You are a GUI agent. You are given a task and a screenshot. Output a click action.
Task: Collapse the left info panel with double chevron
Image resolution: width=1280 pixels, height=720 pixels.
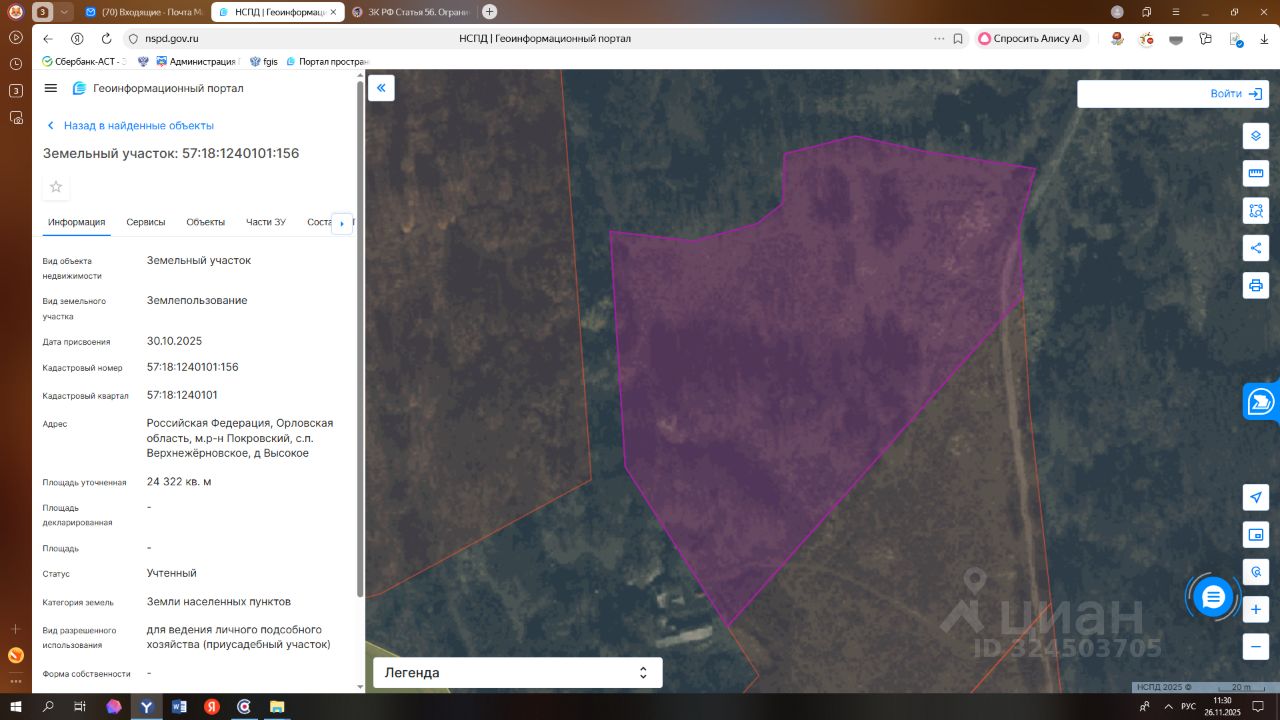click(x=381, y=88)
